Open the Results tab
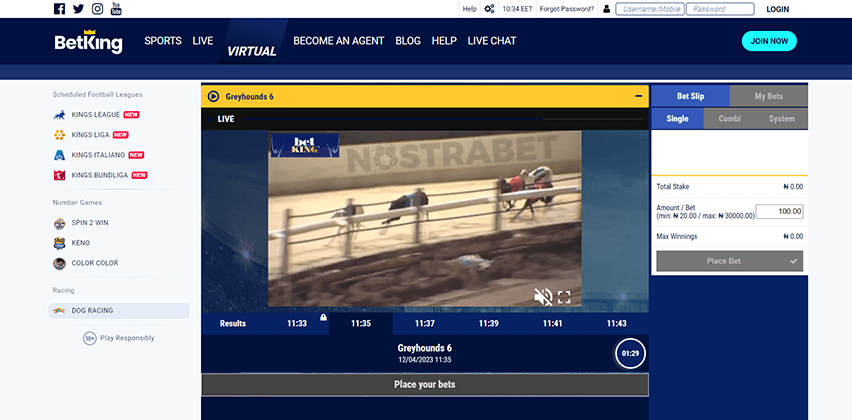This screenshot has height=420, width=852. point(233,323)
